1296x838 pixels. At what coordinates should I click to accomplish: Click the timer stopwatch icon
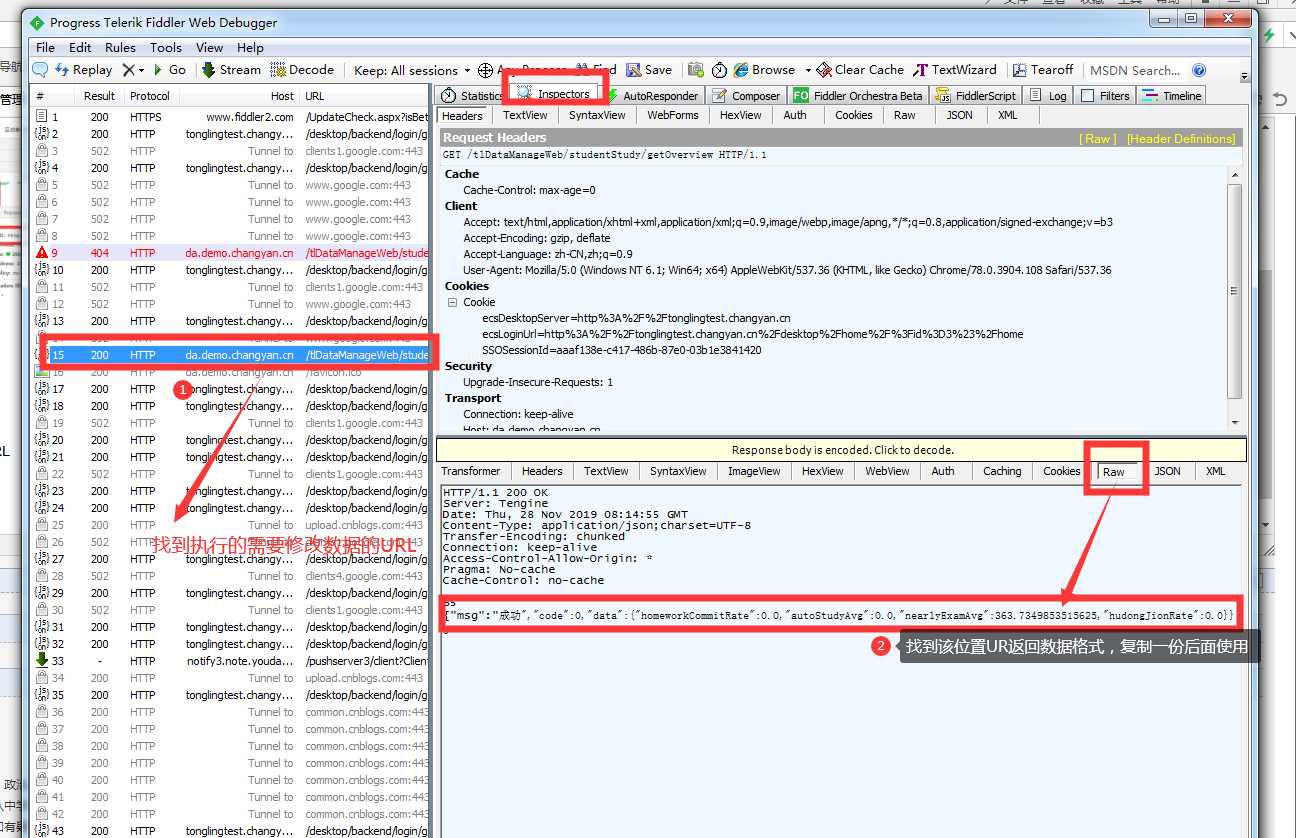point(719,70)
